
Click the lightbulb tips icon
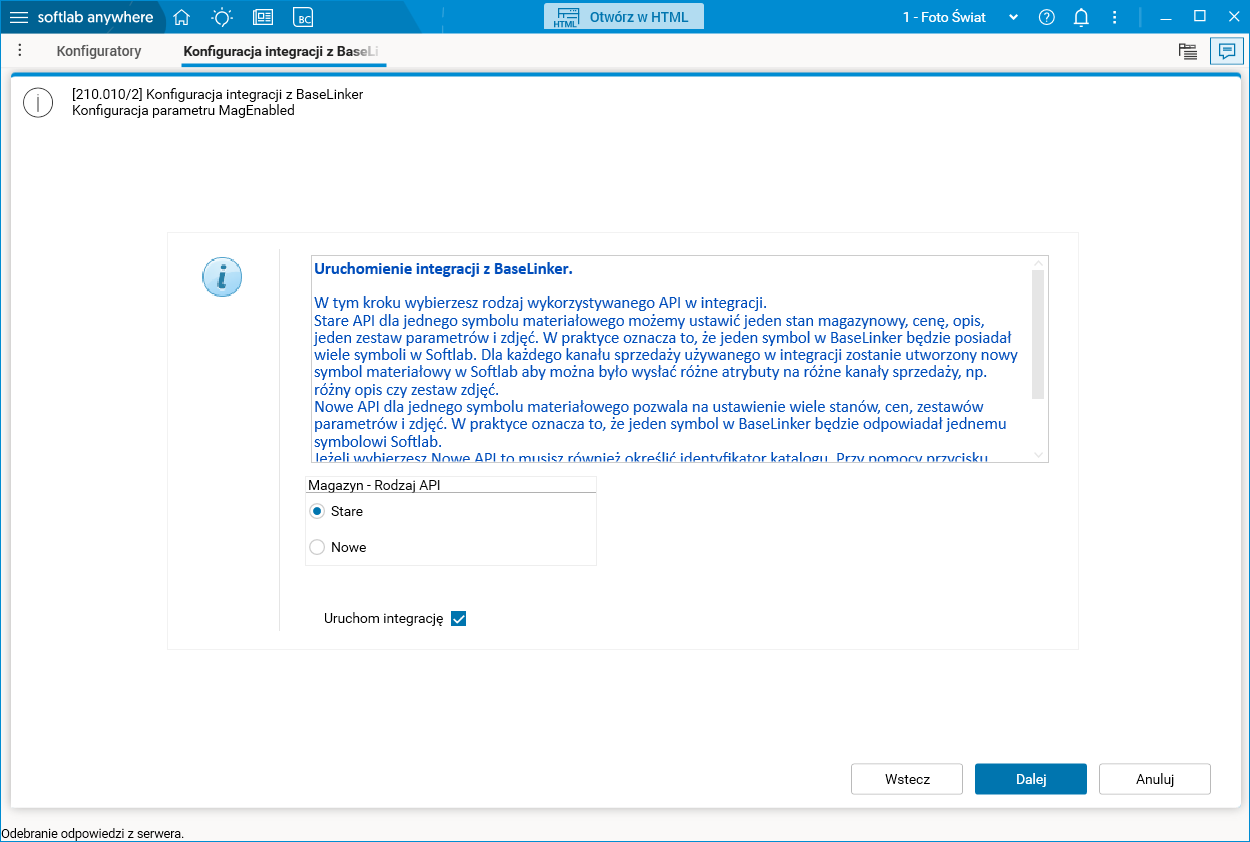[222, 17]
